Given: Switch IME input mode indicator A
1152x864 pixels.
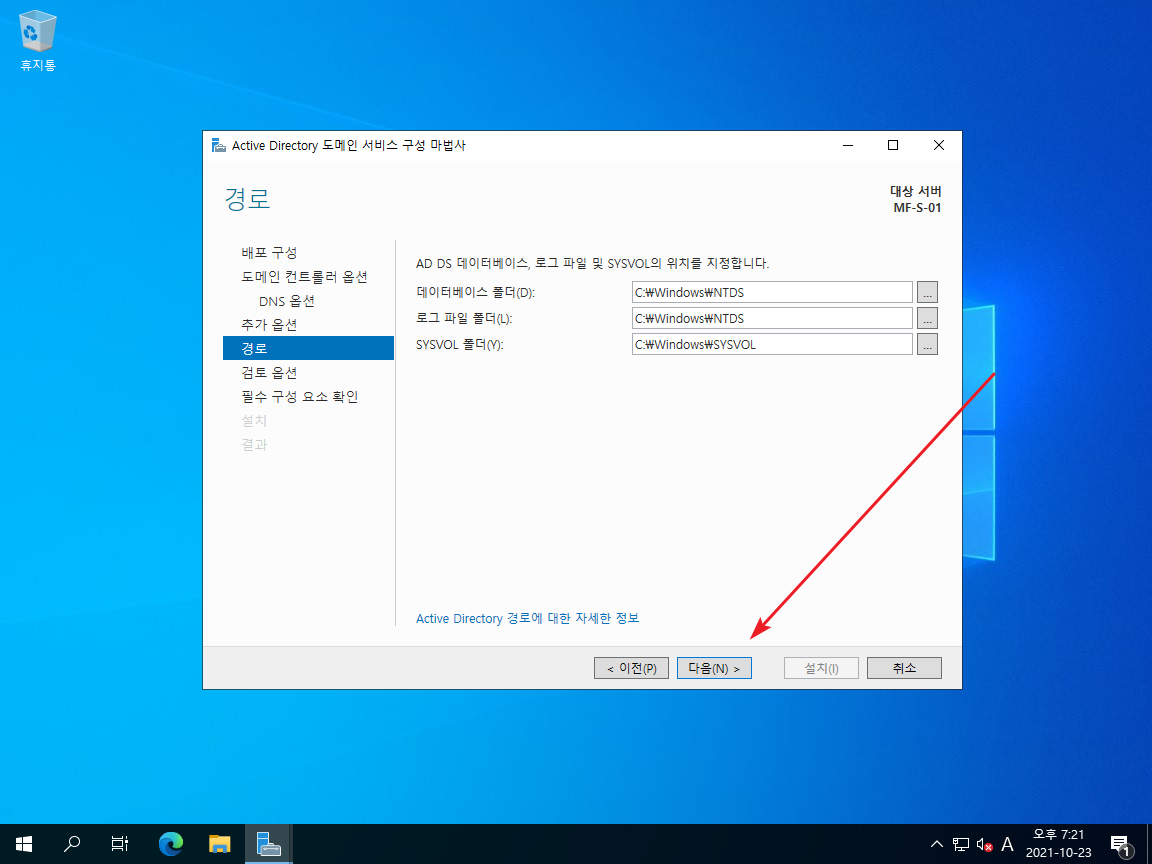Looking at the screenshot, I should [x=1007, y=844].
